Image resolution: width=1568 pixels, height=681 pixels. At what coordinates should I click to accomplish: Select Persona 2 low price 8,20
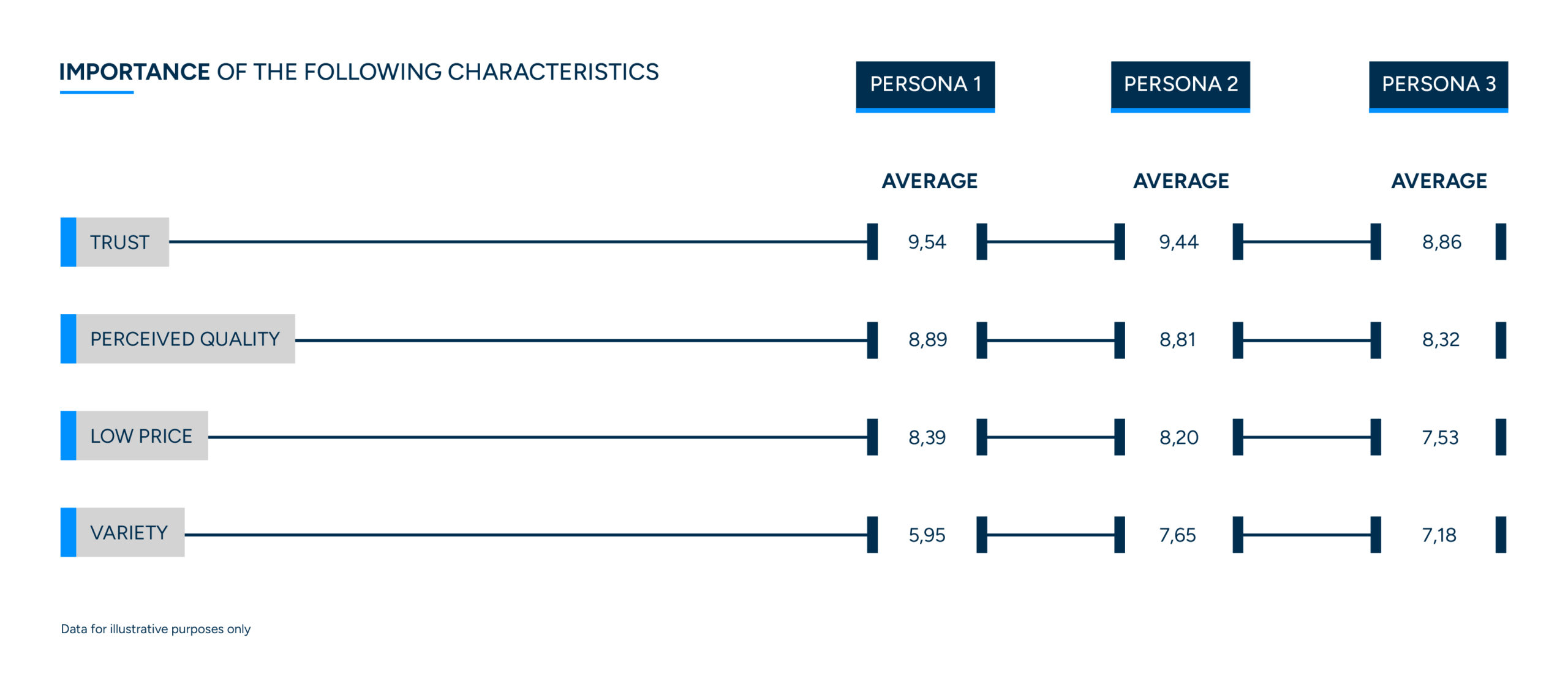pyautogui.click(x=1178, y=438)
